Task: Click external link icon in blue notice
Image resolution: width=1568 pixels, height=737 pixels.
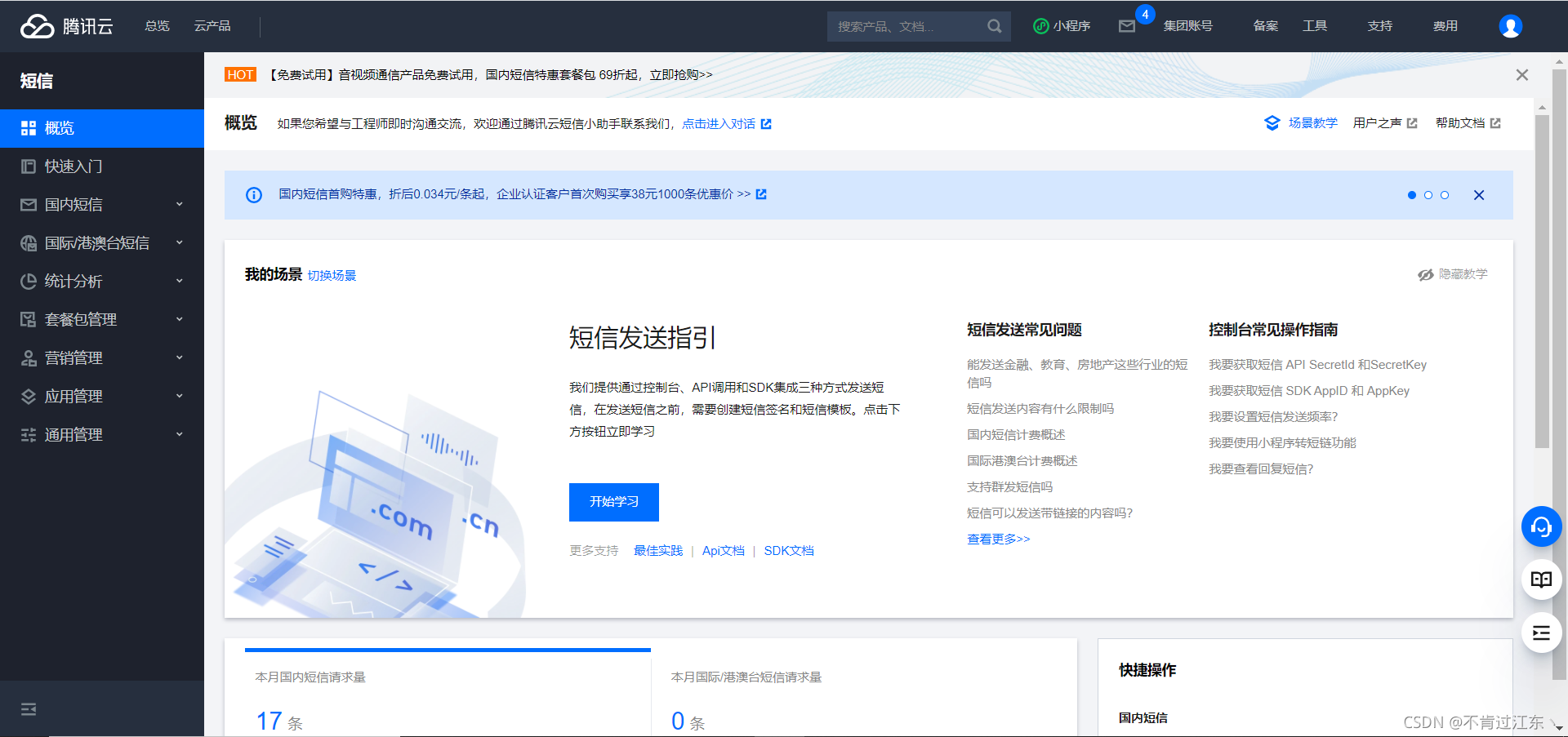Action: (761, 194)
